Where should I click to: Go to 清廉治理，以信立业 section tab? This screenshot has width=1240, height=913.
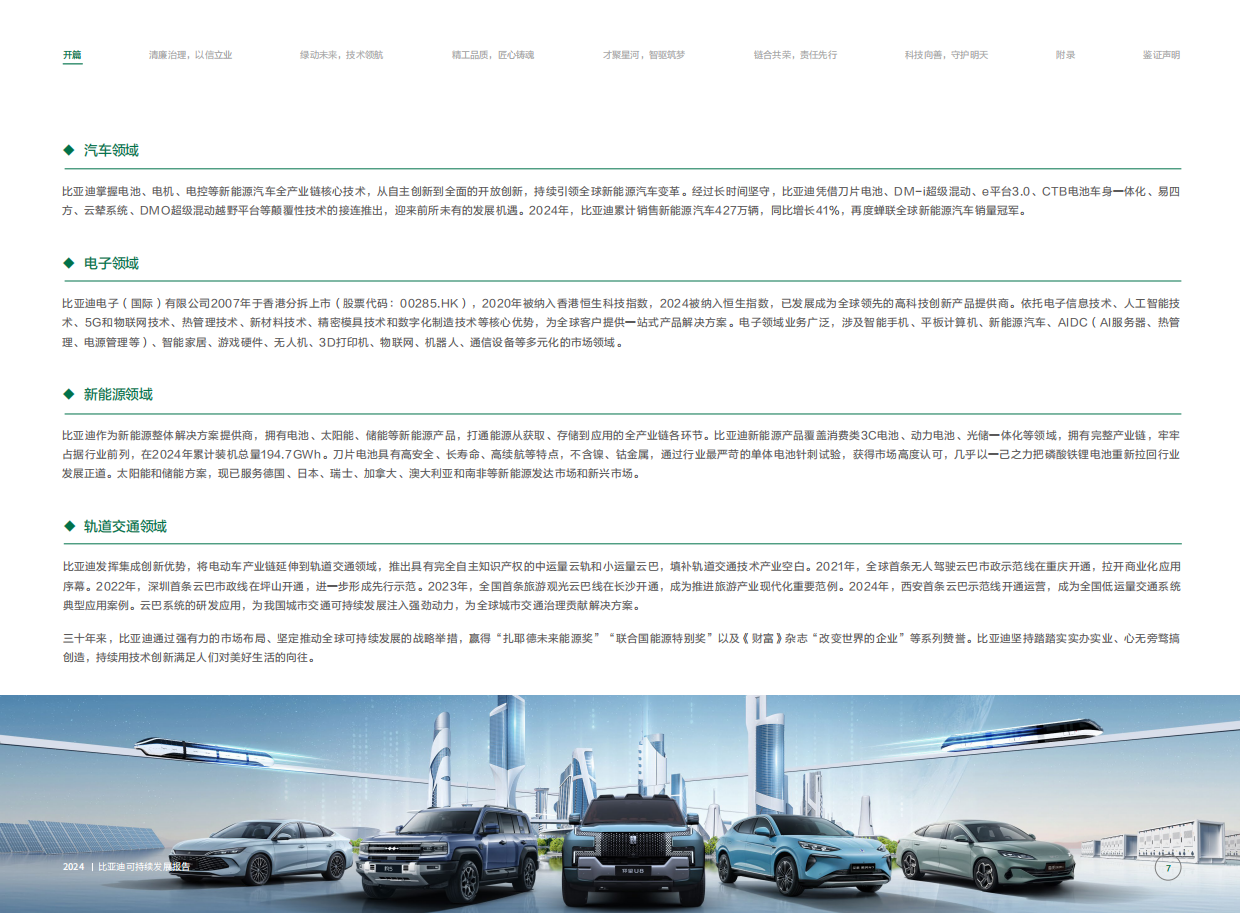click(190, 55)
